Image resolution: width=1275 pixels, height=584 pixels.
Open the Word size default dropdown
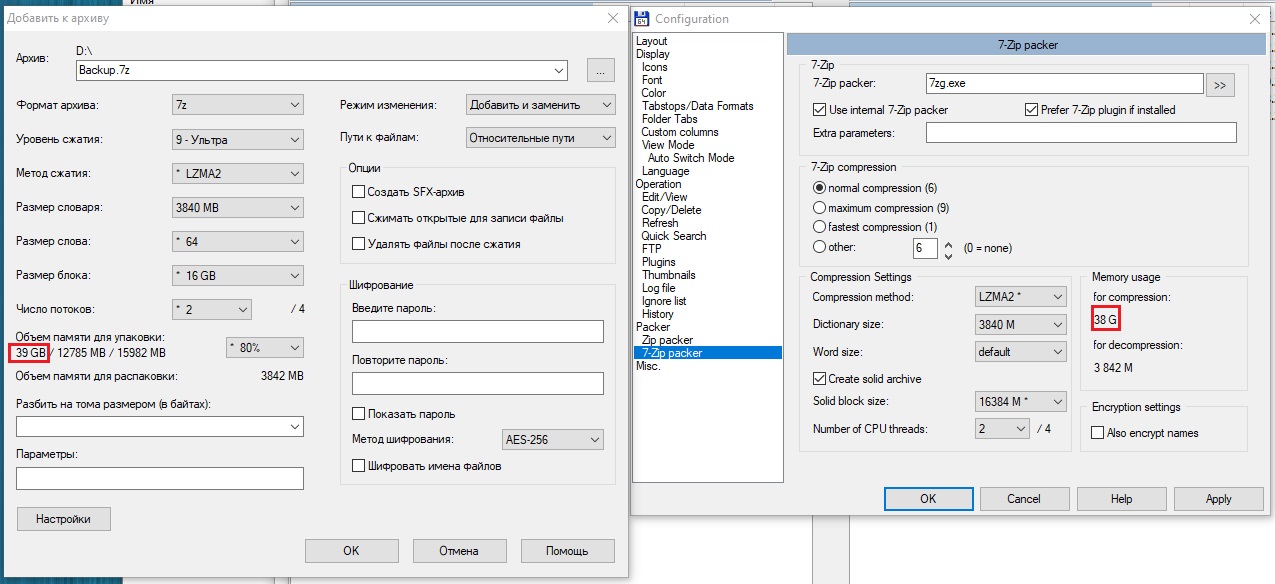pyautogui.click(x=1021, y=352)
